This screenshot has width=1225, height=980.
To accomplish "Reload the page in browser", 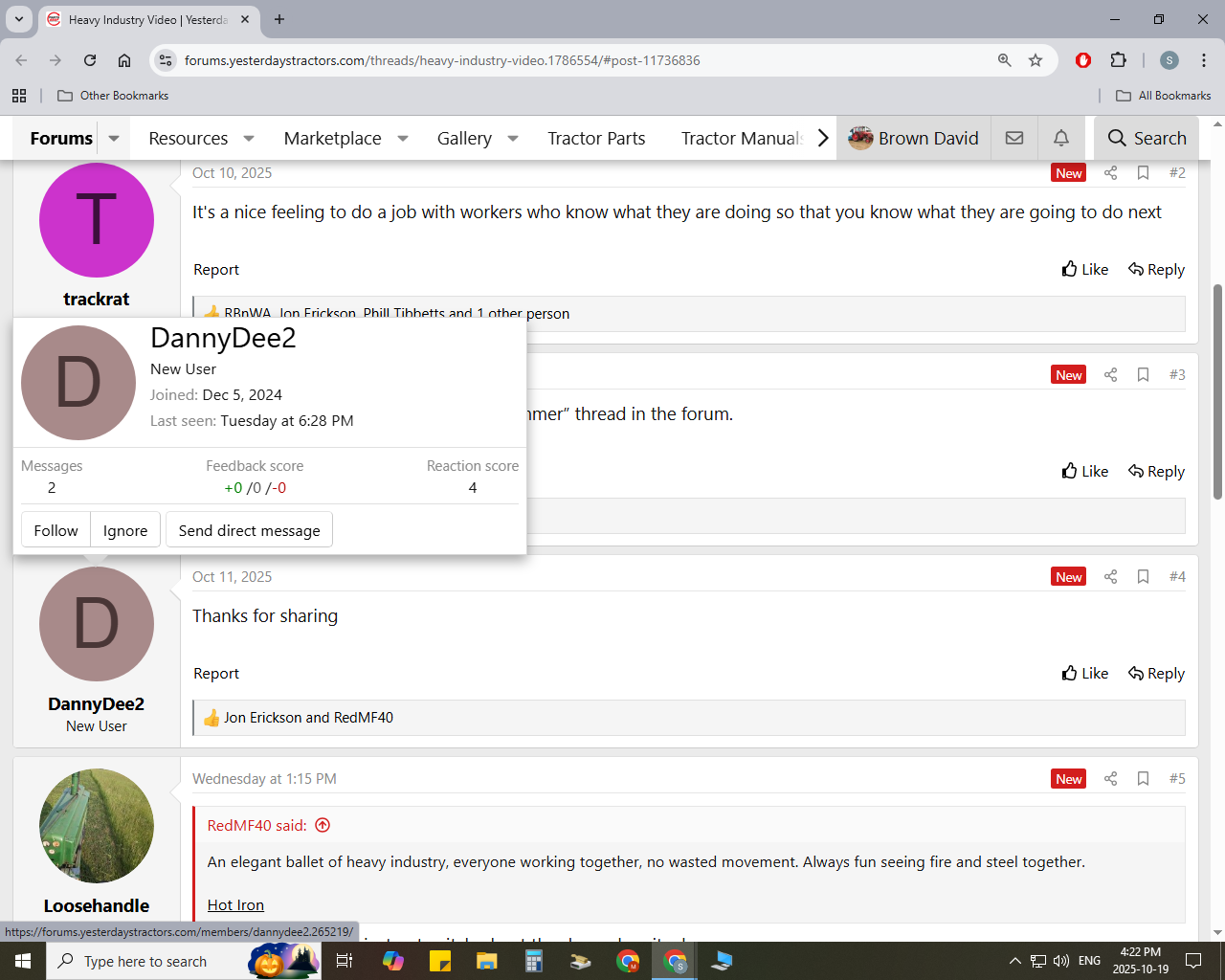I will [x=90, y=60].
